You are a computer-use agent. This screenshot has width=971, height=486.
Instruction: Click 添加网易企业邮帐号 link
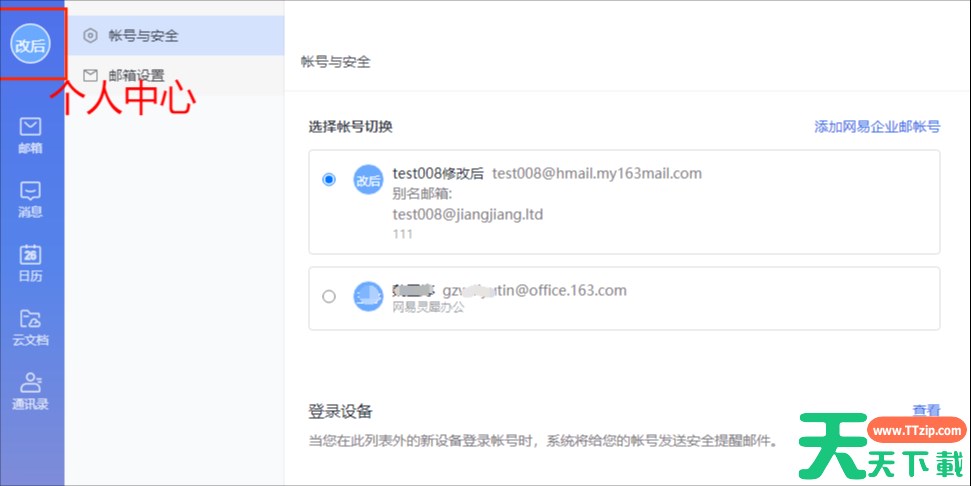tap(877, 127)
